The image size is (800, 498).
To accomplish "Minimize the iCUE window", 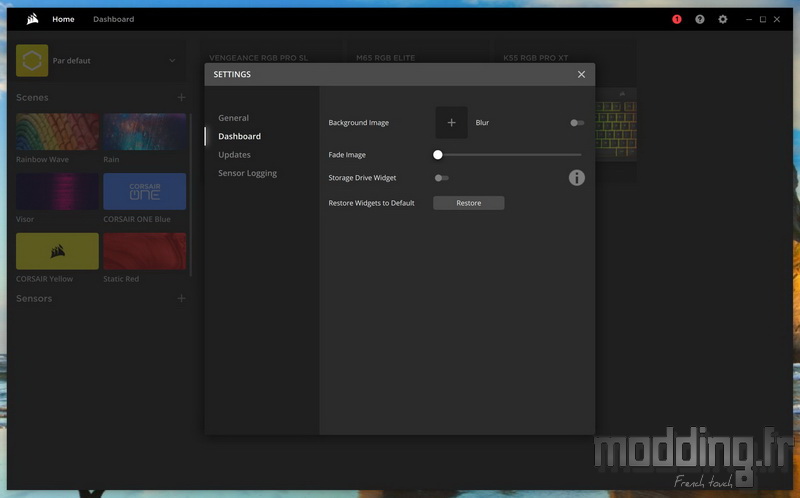I will [x=749, y=19].
